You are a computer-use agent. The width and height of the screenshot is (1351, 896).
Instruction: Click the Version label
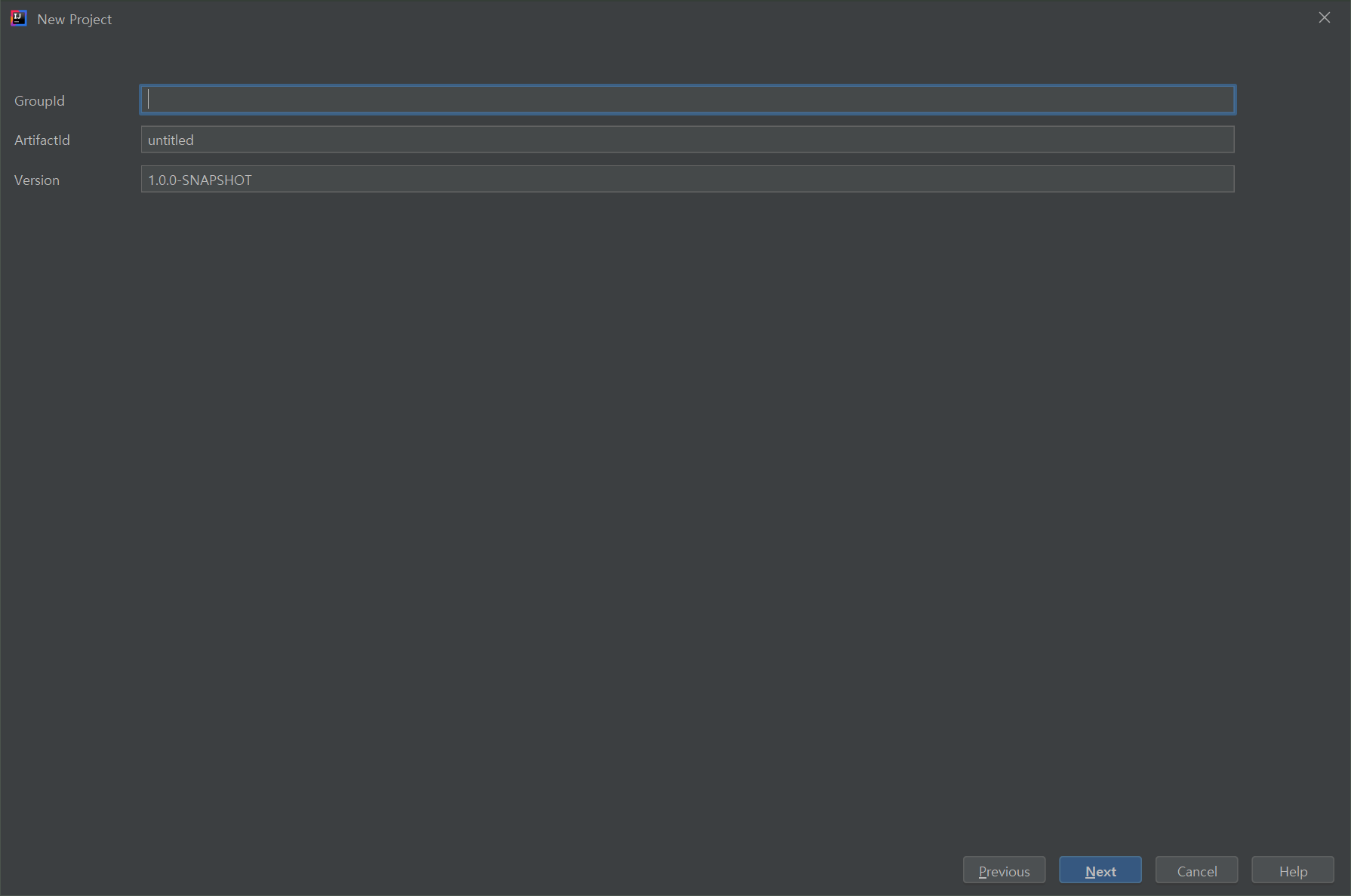[x=37, y=180]
